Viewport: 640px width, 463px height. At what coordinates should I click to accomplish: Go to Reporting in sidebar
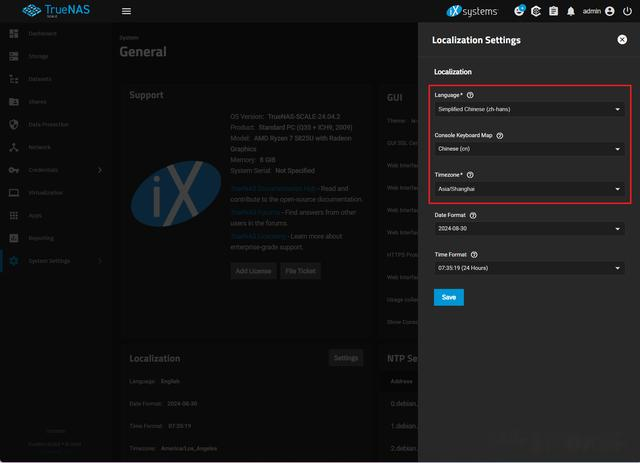[x=41, y=238]
